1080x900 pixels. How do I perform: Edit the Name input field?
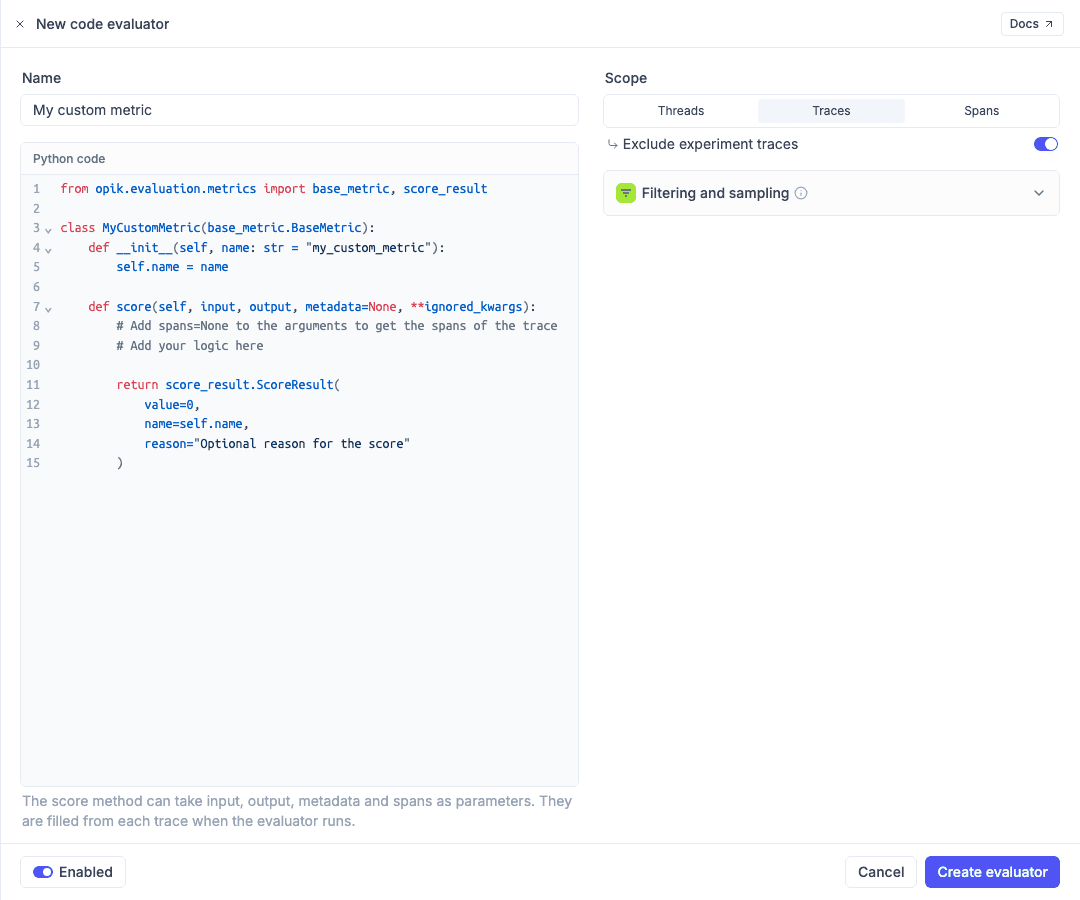point(300,110)
